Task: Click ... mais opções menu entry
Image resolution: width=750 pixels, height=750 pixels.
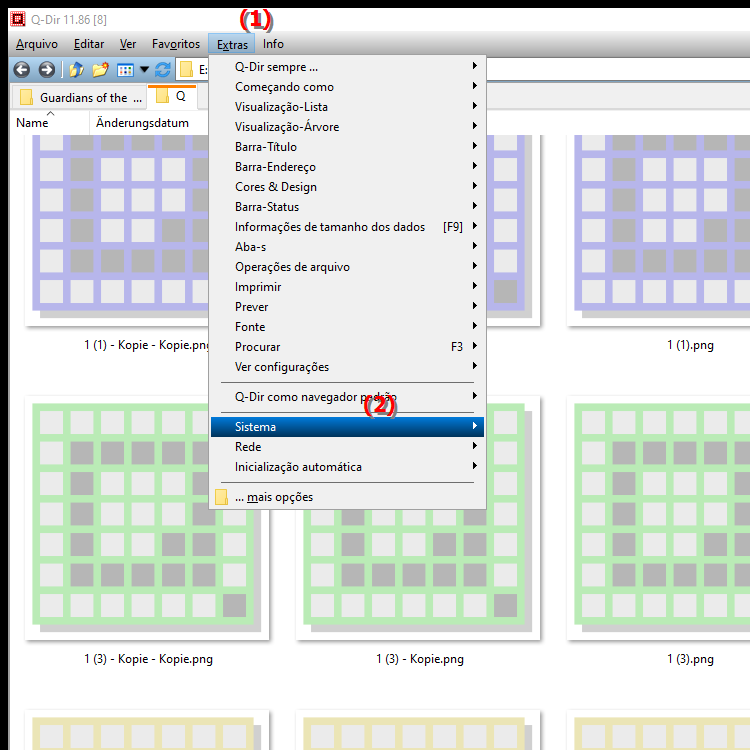Action: click(x=347, y=497)
